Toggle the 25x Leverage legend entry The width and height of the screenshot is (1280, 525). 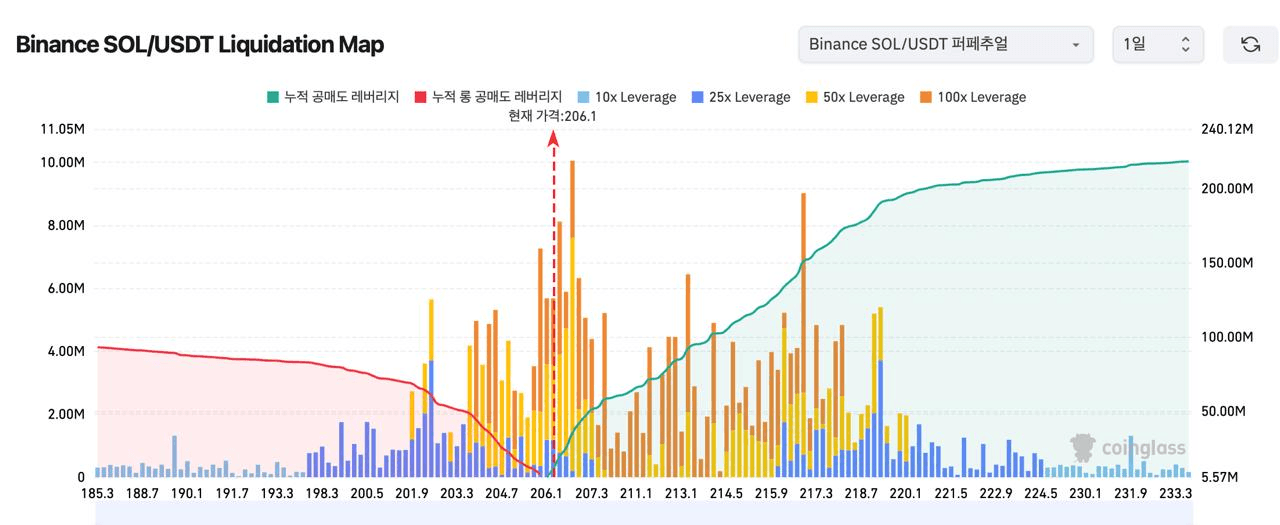tap(740, 97)
